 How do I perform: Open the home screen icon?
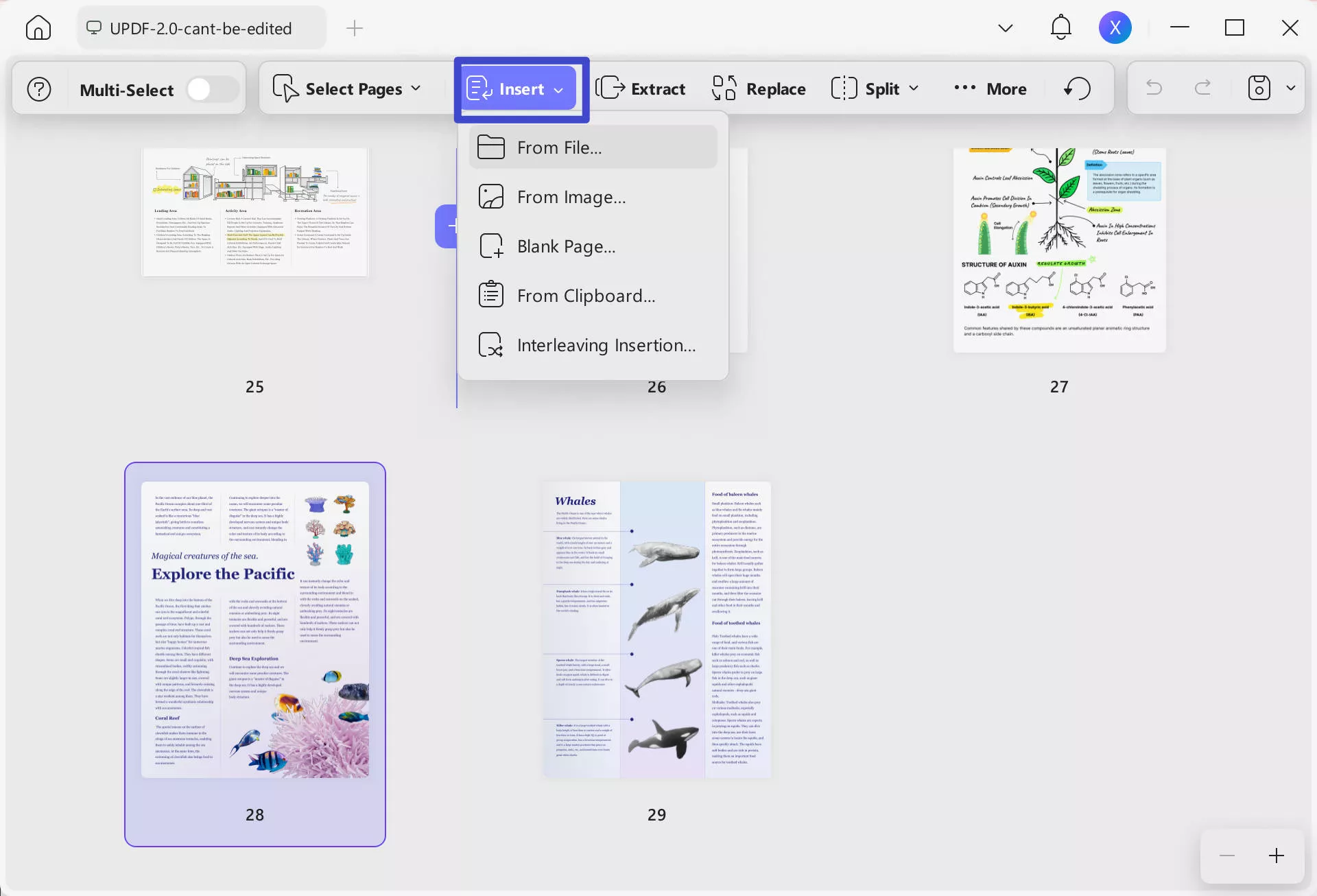tap(38, 27)
